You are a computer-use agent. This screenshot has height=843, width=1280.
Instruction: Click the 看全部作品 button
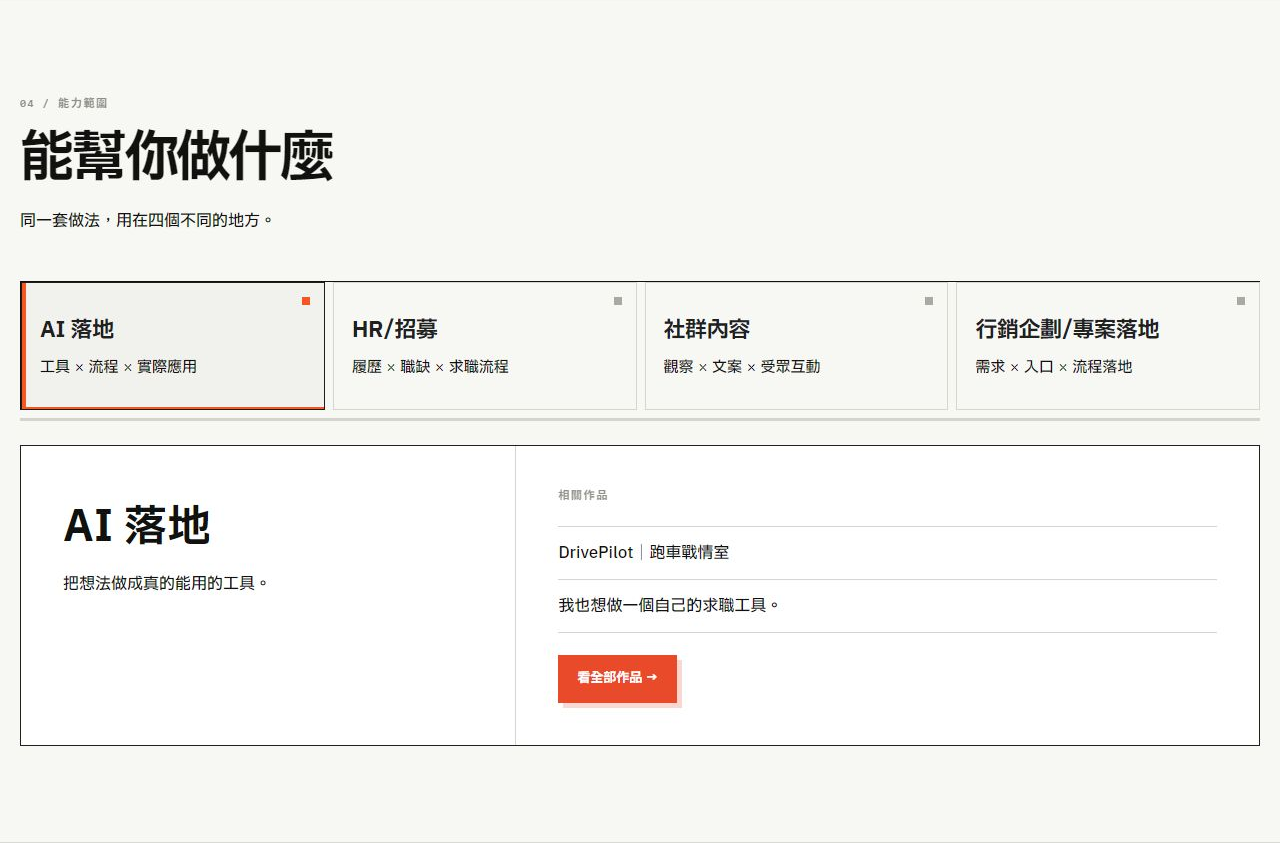(x=617, y=678)
